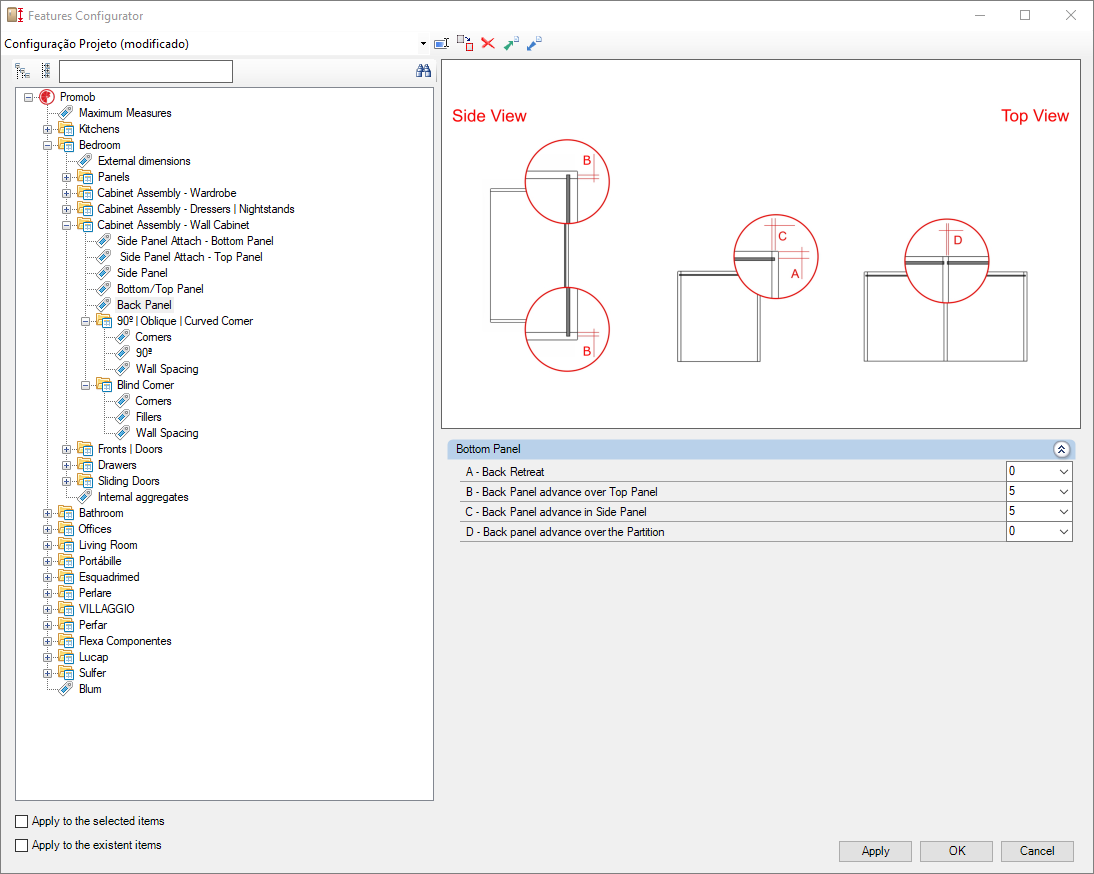Click the VILLAGGIO folder icon

pyautogui.click(x=66, y=609)
